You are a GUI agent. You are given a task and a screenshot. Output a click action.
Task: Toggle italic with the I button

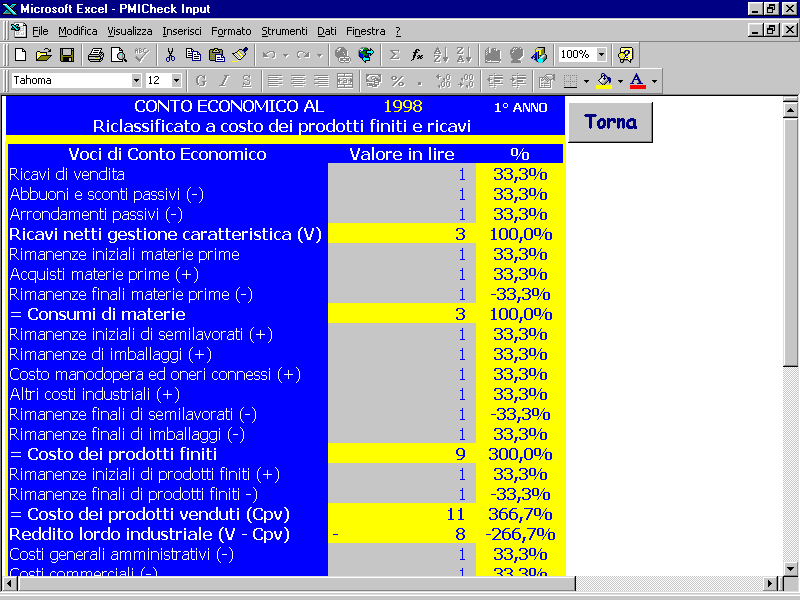(224, 81)
